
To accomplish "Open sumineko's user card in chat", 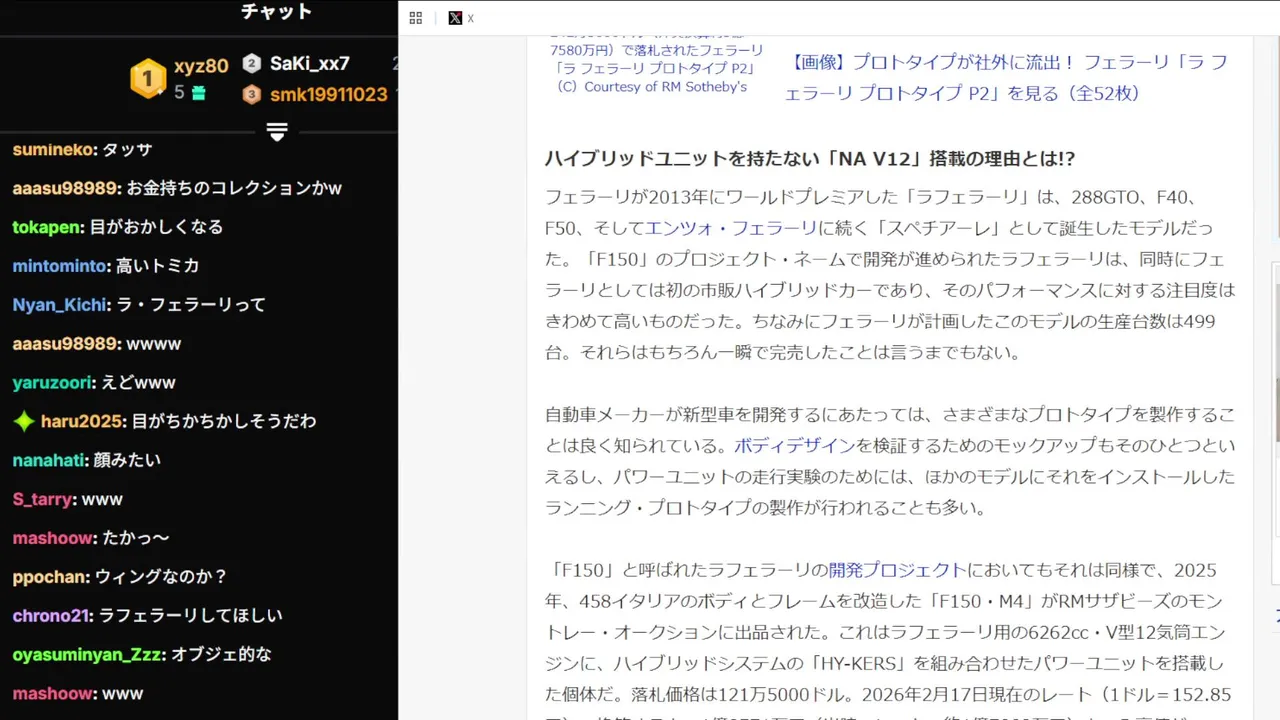I will [52, 150].
